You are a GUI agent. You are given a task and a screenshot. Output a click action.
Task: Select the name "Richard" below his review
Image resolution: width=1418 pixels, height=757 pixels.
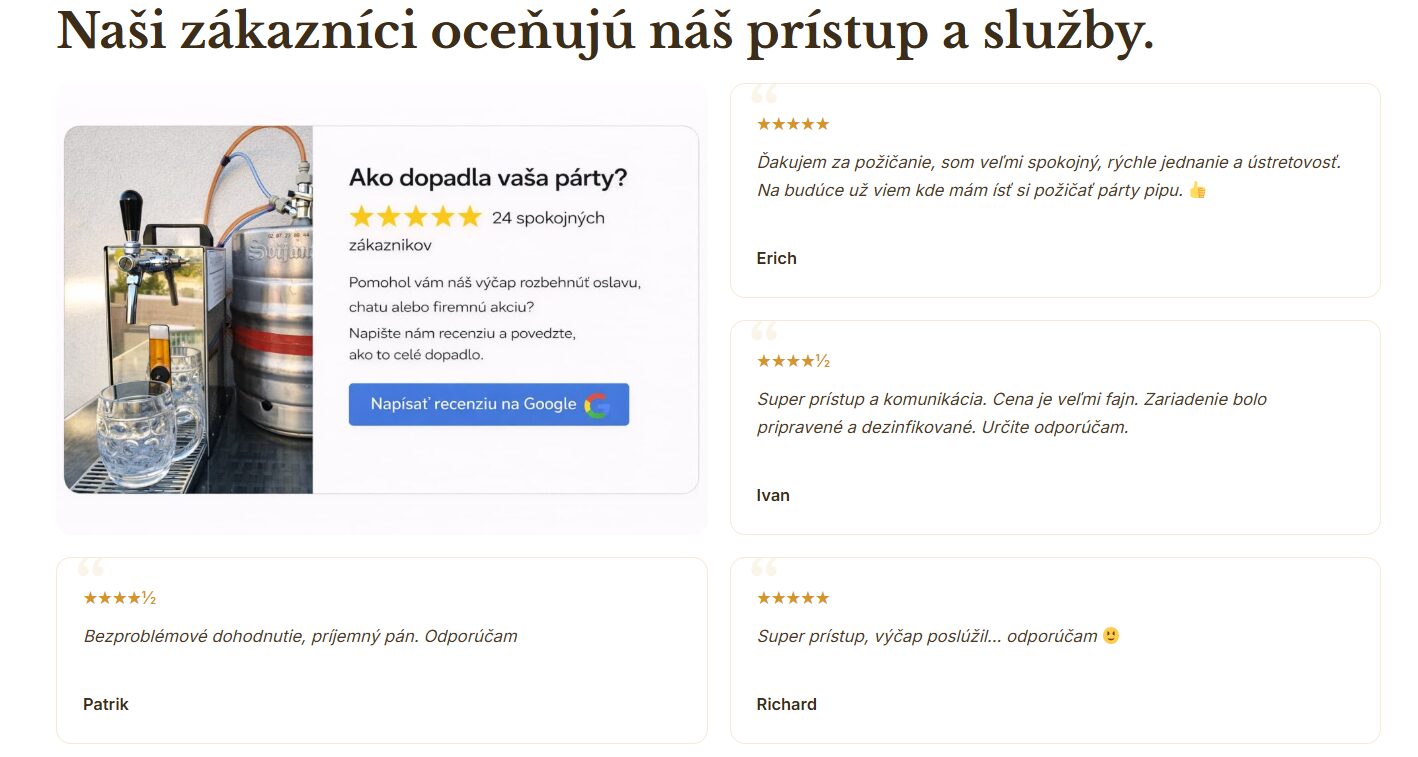click(786, 704)
